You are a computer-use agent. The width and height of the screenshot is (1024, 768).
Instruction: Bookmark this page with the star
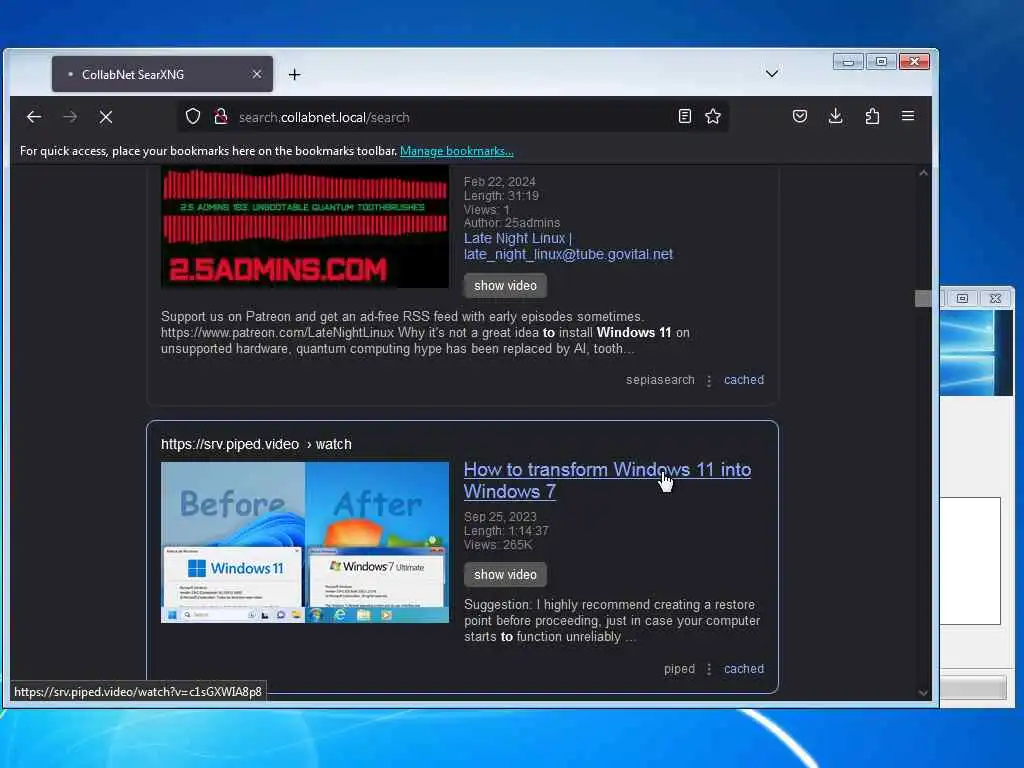click(x=713, y=117)
